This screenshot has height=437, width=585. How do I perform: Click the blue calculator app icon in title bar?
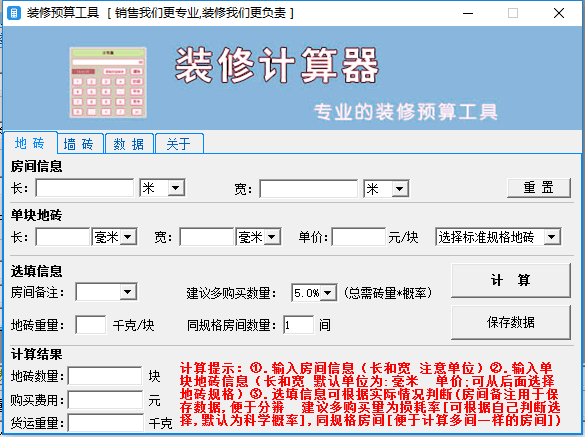pyautogui.click(x=14, y=13)
